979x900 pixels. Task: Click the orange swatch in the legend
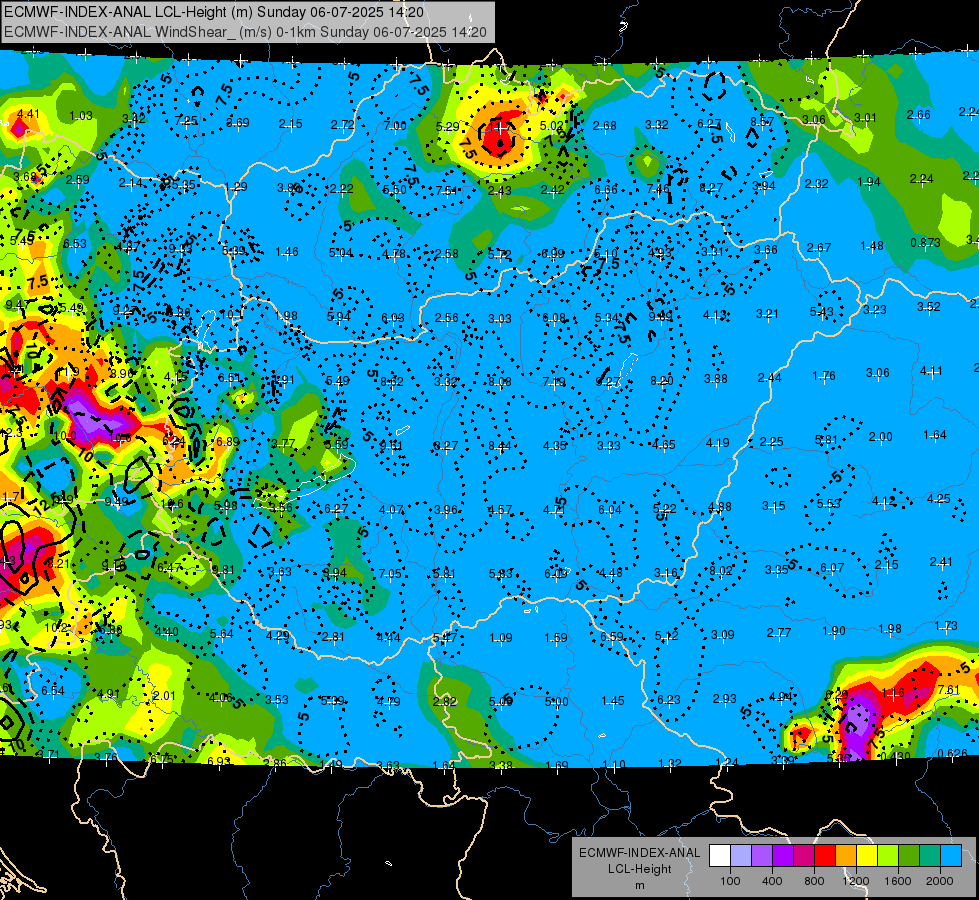(x=846, y=856)
